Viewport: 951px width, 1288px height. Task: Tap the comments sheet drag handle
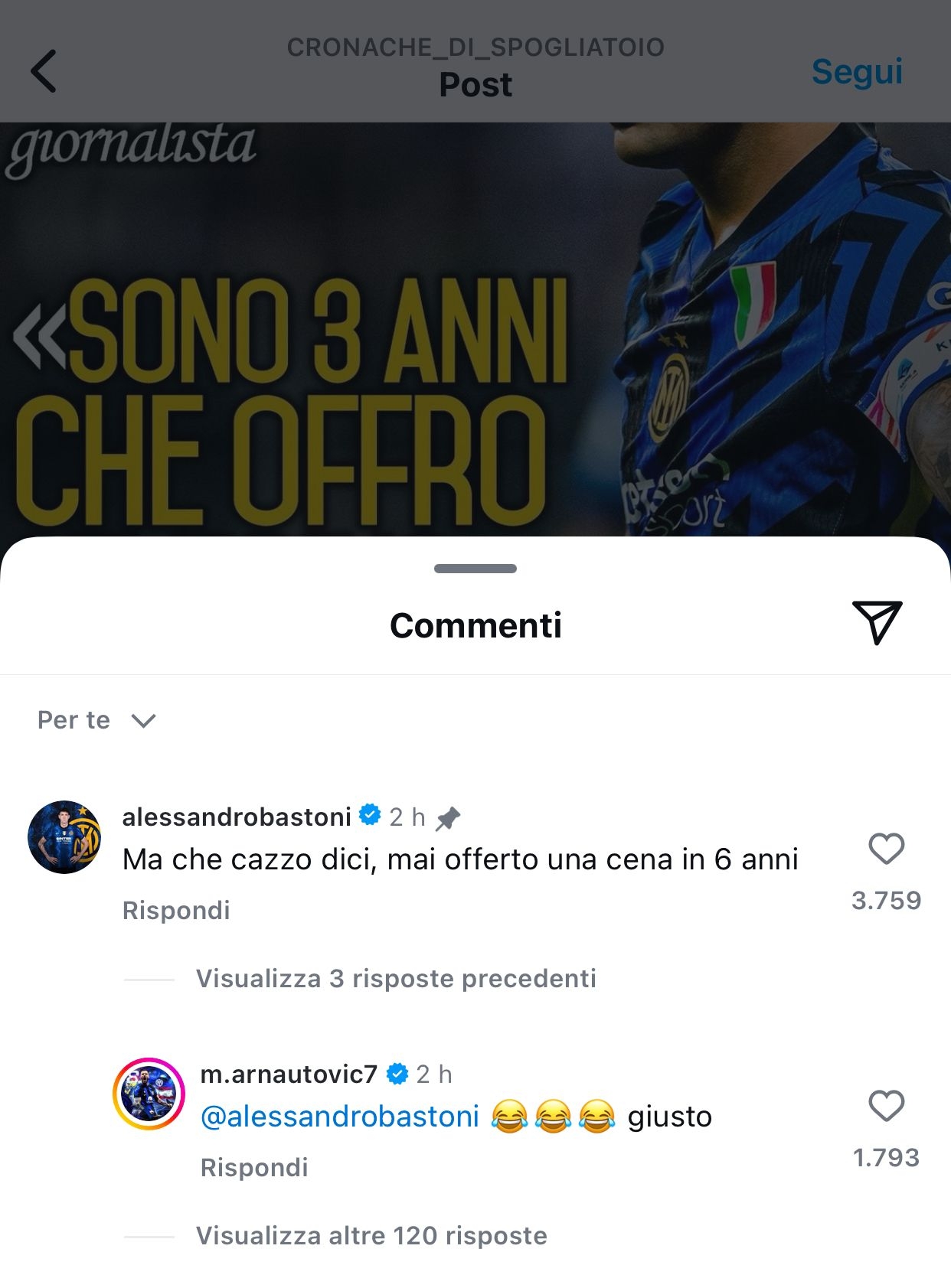coord(475,569)
